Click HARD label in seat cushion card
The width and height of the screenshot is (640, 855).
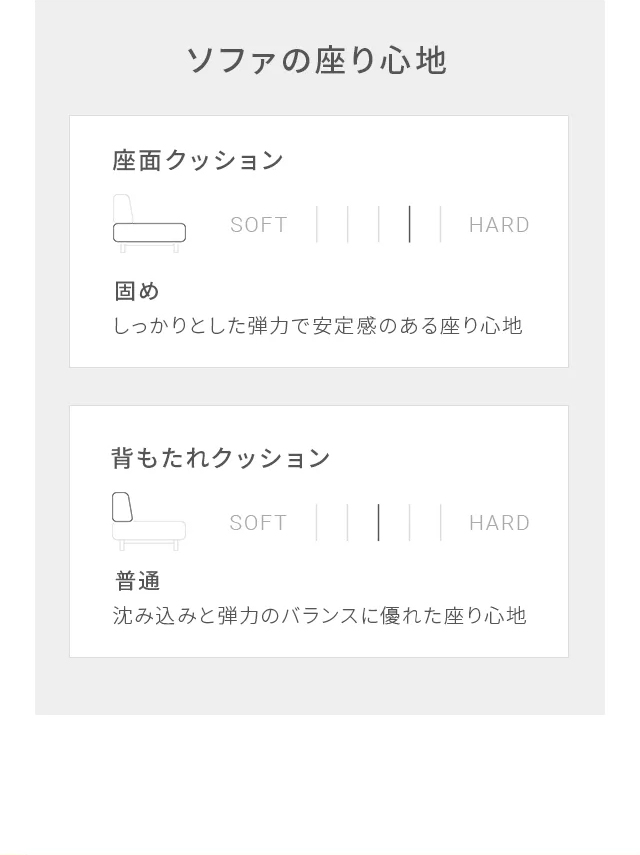click(x=499, y=225)
